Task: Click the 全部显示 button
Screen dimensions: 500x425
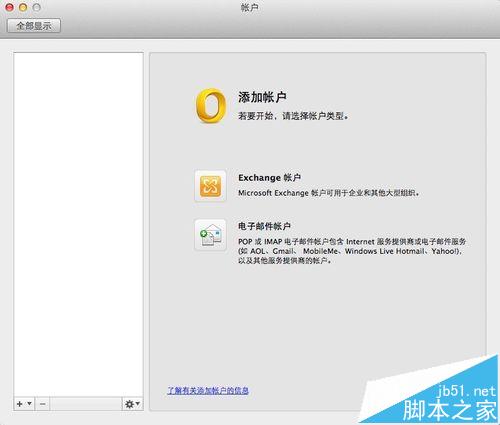Action: pyautogui.click(x=34, y=26)
